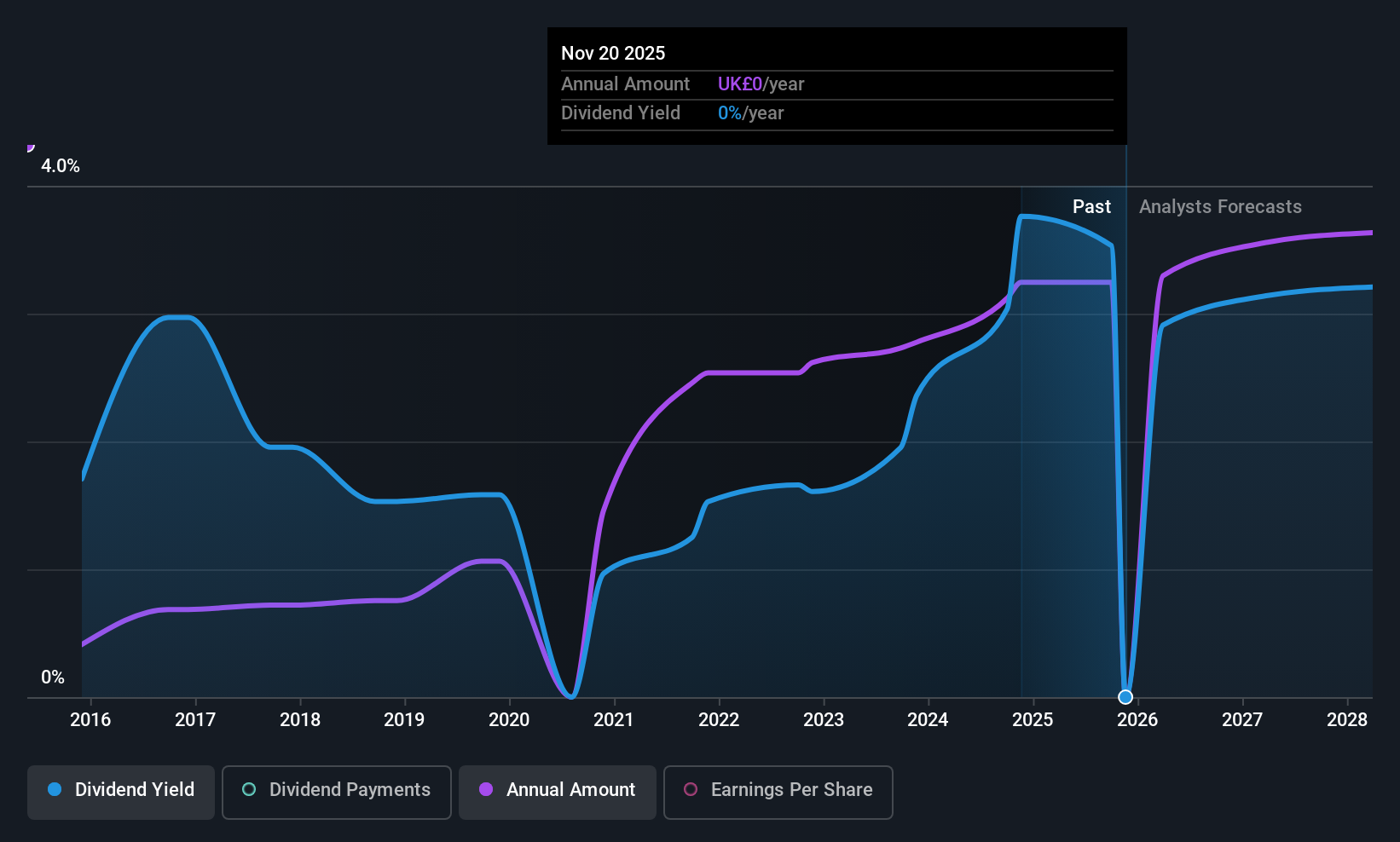1400x842 pixels.
Task: Click the Annual Amount purple dot icon
Action: click(x=486, y=790)
